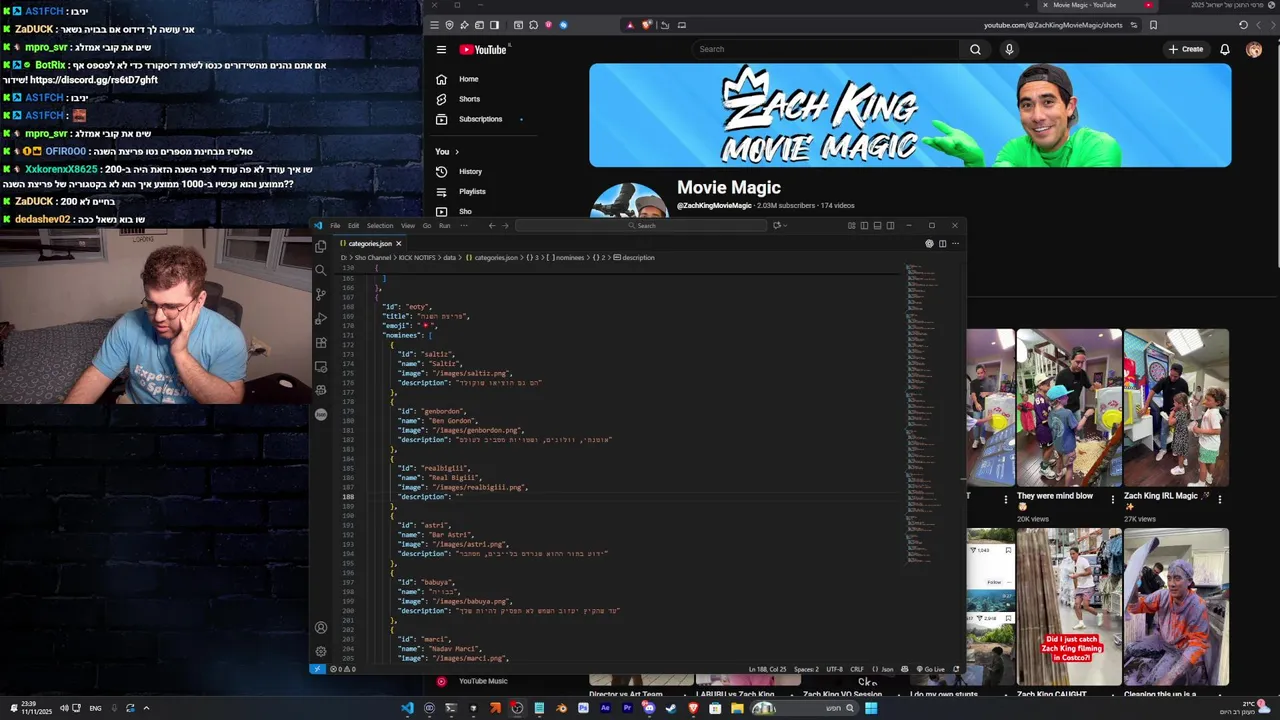Click the YouTube logo
The width and height of the screenshot is (1280, 720).
485,49
